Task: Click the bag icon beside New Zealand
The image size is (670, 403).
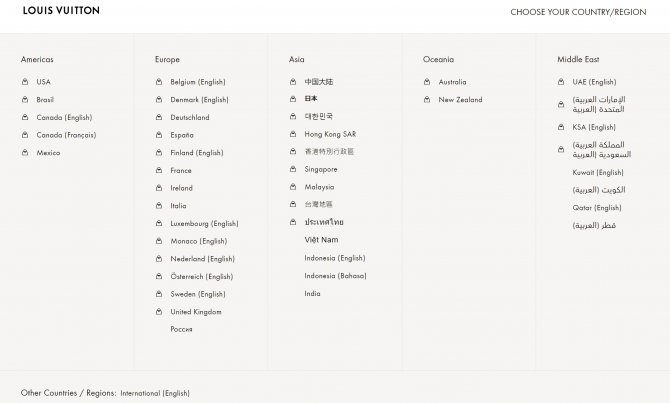Action: (427, 100)
